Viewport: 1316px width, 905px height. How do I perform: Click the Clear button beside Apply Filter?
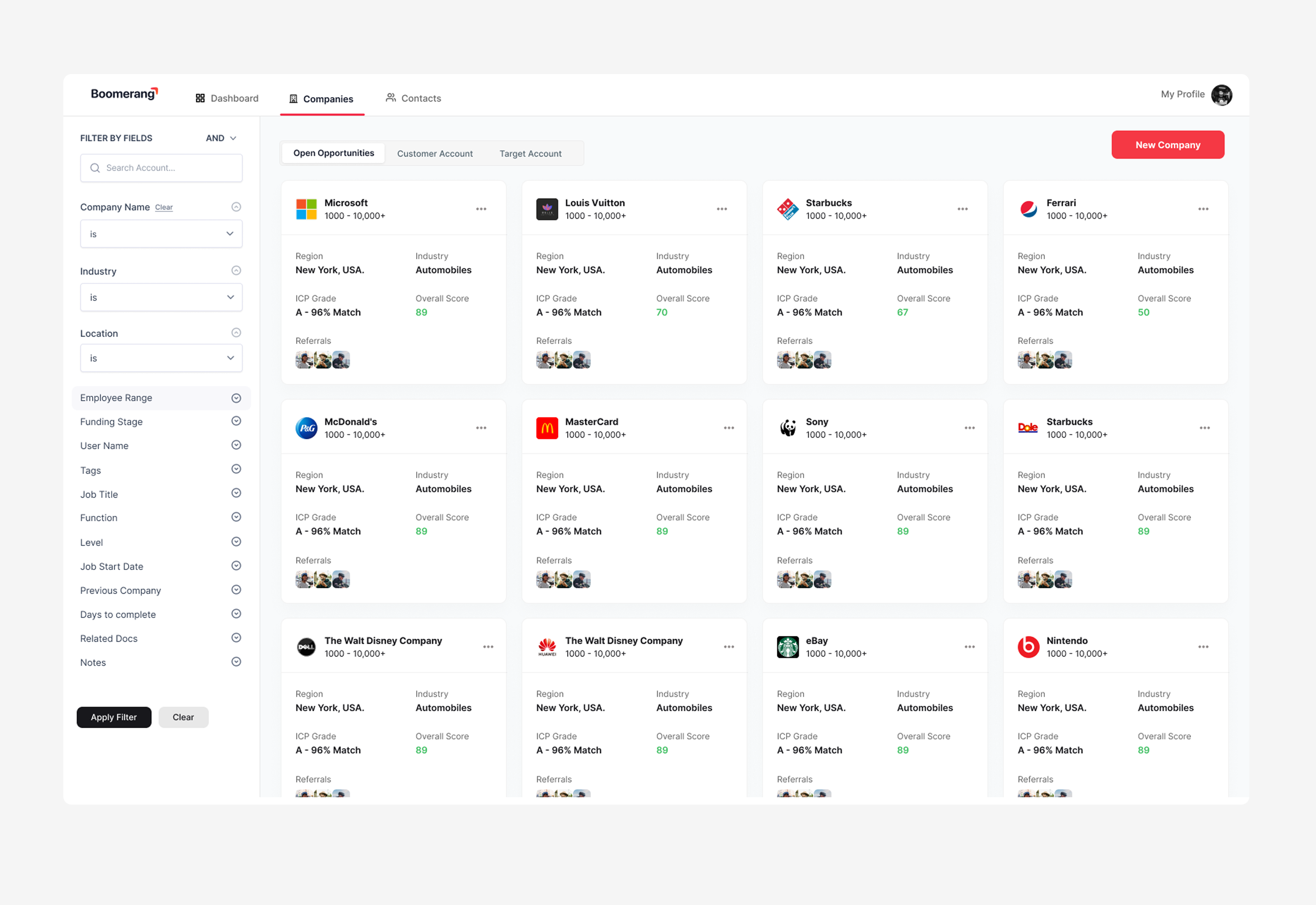(183, 717)
